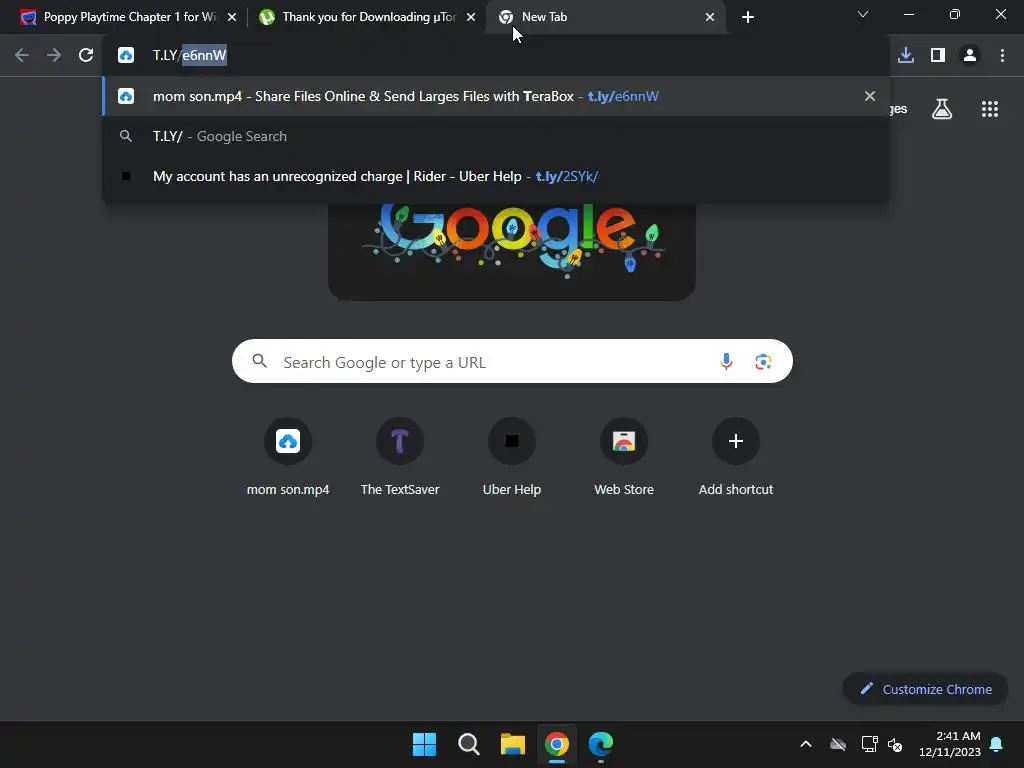1024x768 pixels.
Task: Choose the T.LY/ Google Search suggestion
Action: pyautogui.click(x=495, y=136)
